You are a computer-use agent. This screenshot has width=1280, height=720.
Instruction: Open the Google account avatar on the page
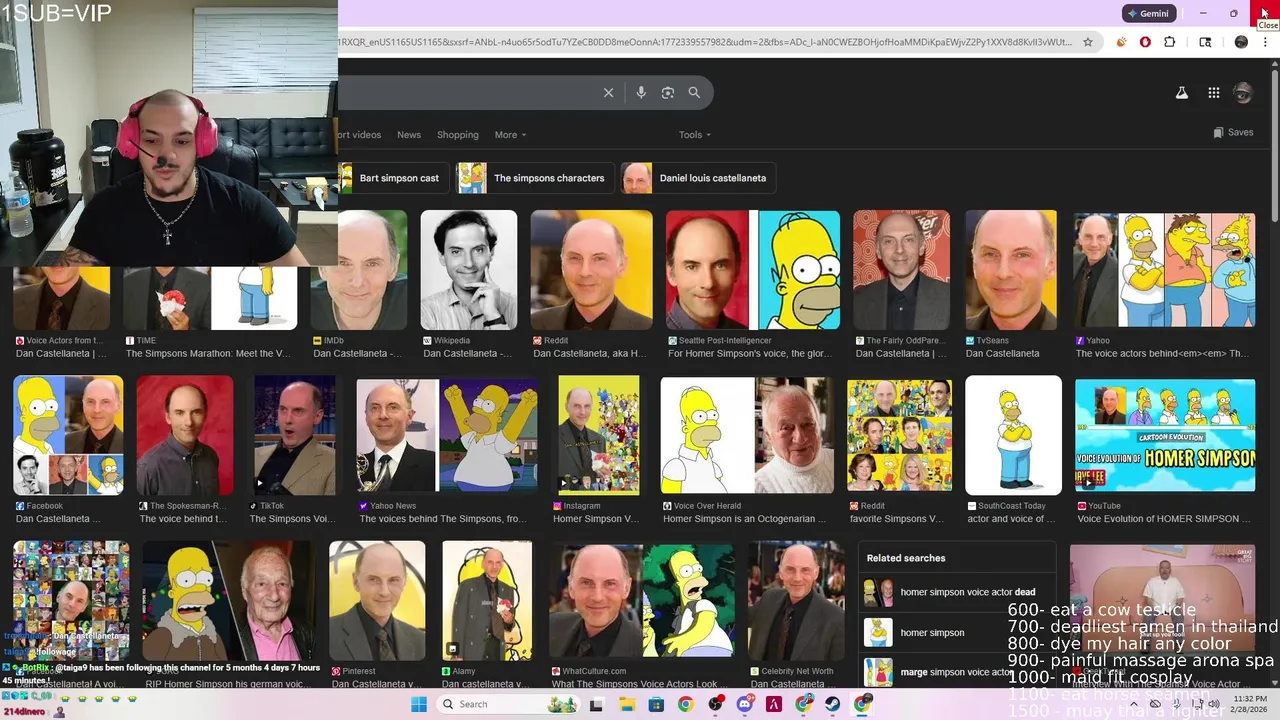click(x=1243, y=93)
